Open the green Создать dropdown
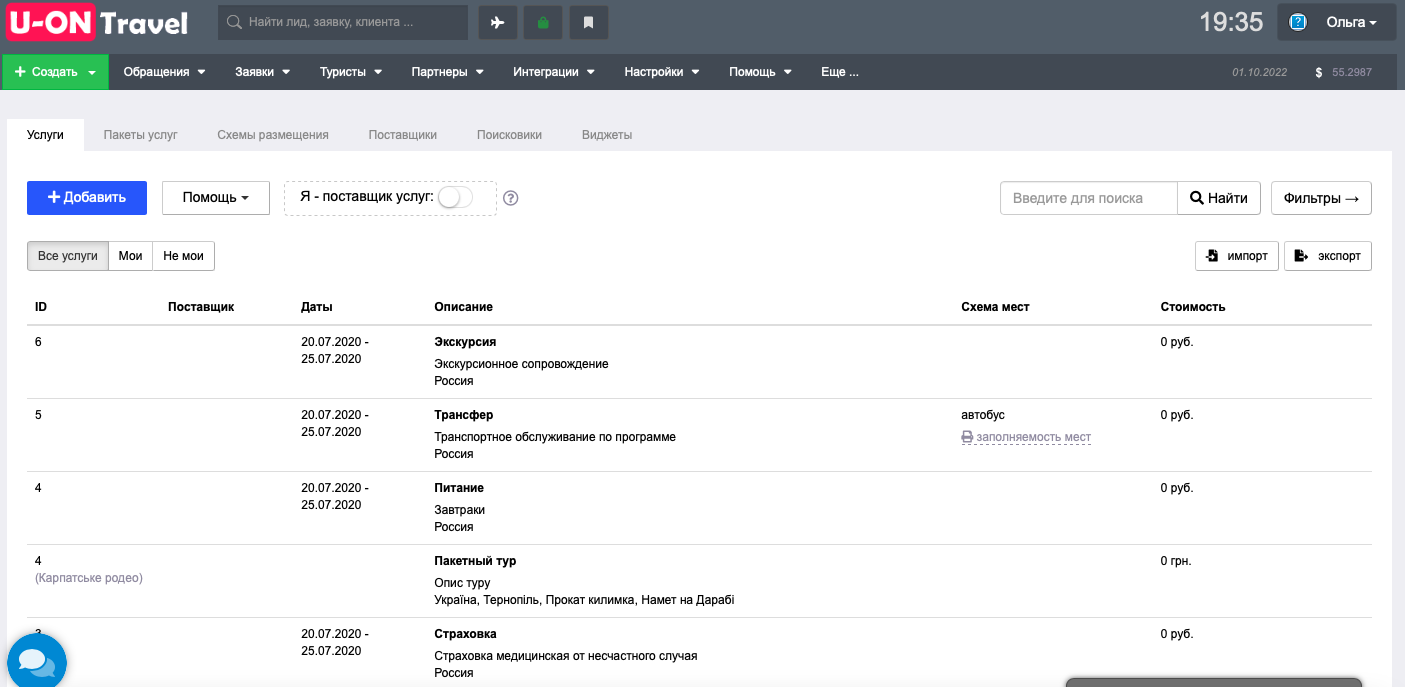The width and height of the screenshot is (1405, 687). [56, 72]
